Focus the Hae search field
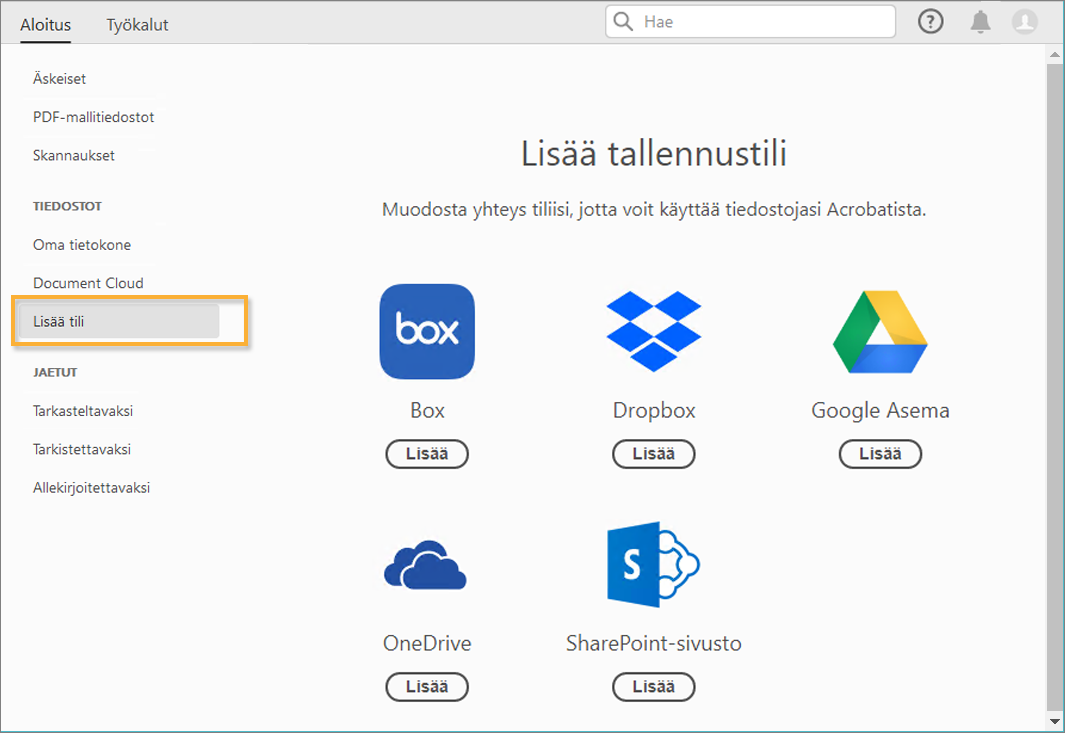 (x=751, y=22)
